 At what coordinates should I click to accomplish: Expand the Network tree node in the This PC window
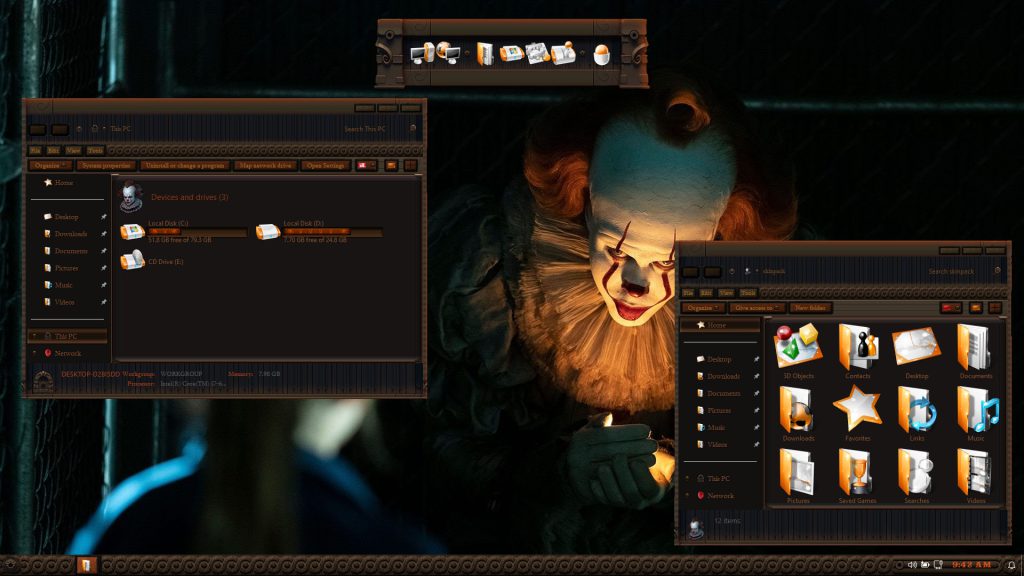34,353
